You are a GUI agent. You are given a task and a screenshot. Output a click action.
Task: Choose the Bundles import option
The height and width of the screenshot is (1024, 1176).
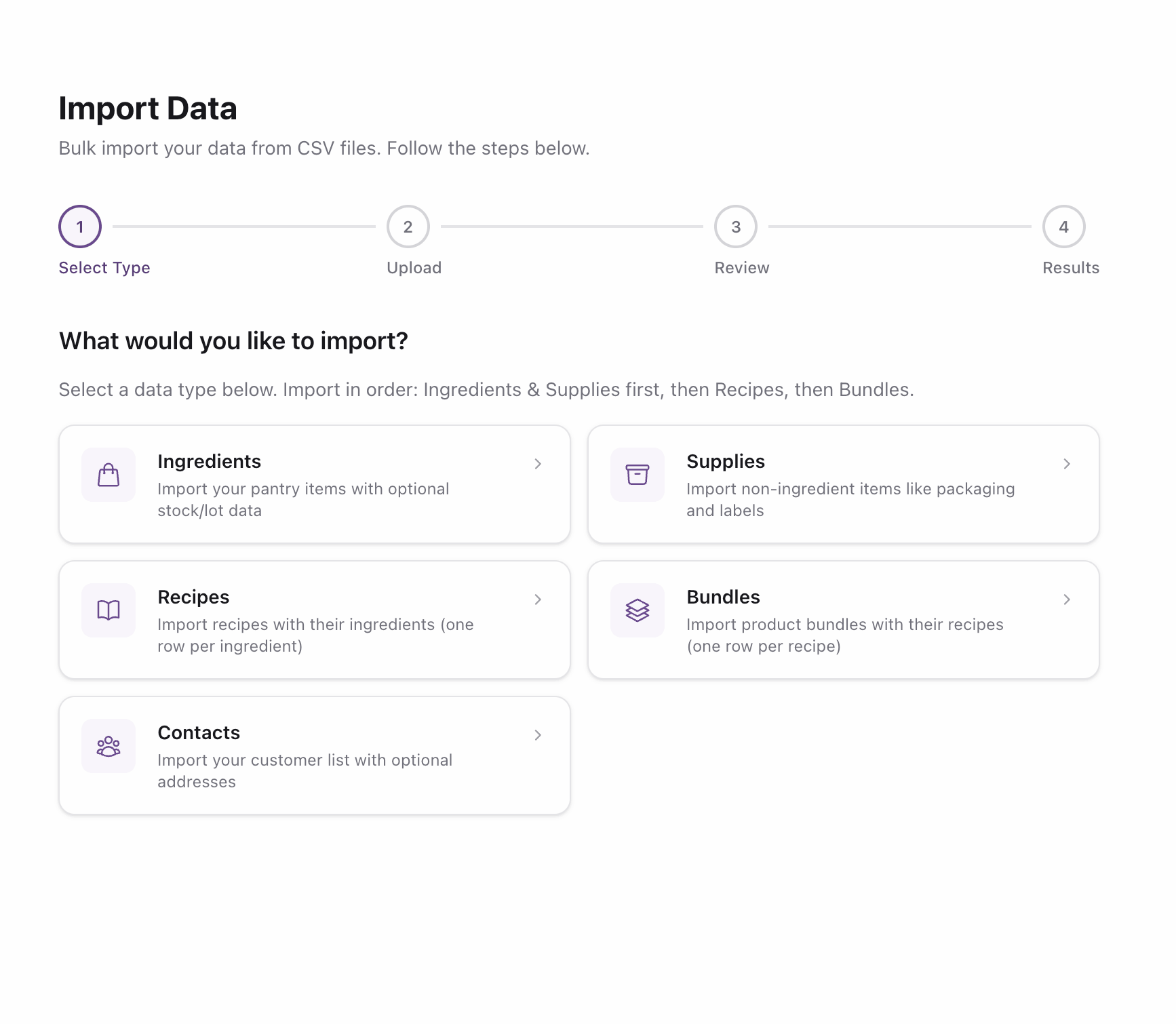[843, 619]
